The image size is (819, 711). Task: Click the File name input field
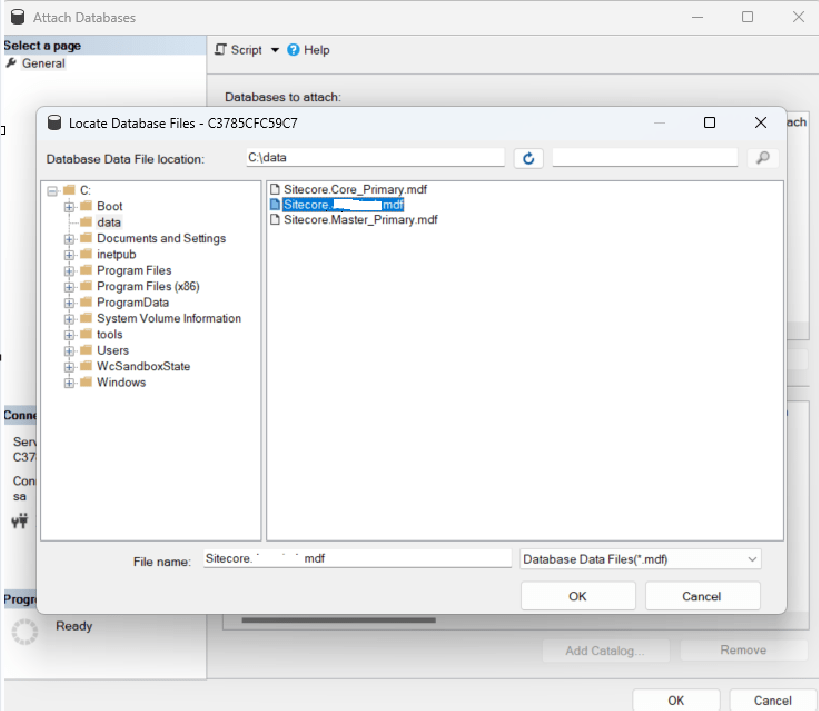coord(356,560)
